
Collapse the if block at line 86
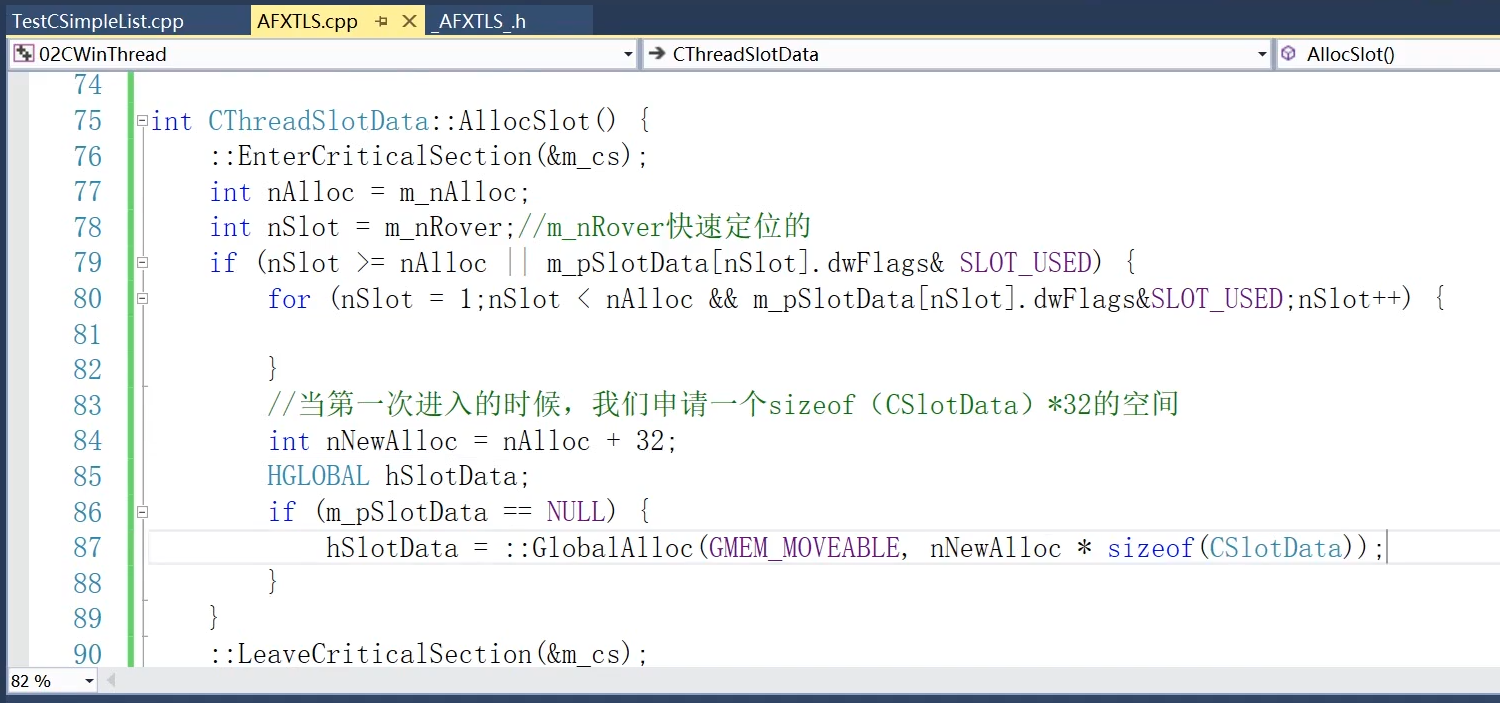(x=142, y=512)
